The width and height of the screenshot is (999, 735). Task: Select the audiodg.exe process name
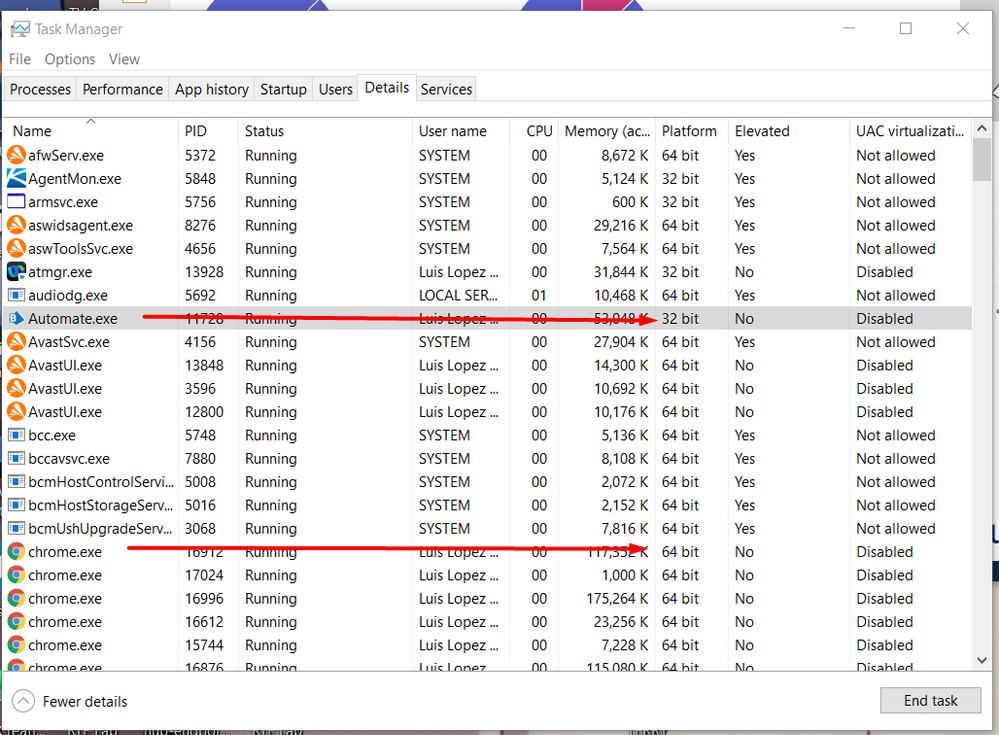click(x=68, y=295)
